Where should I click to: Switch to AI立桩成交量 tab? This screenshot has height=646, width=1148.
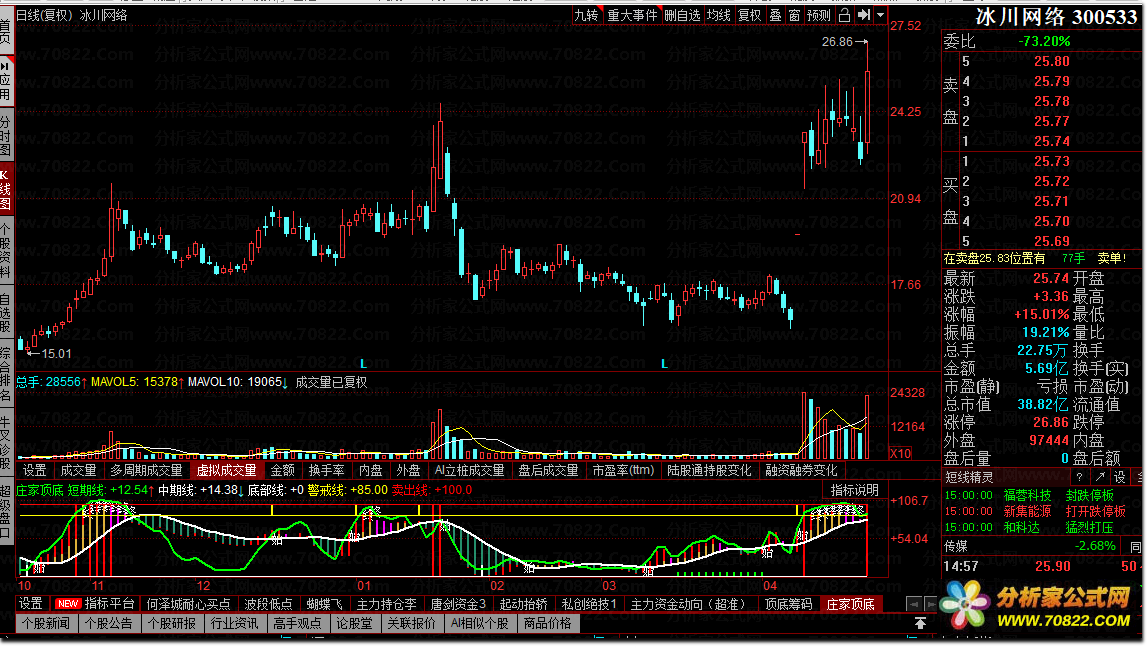469,470
